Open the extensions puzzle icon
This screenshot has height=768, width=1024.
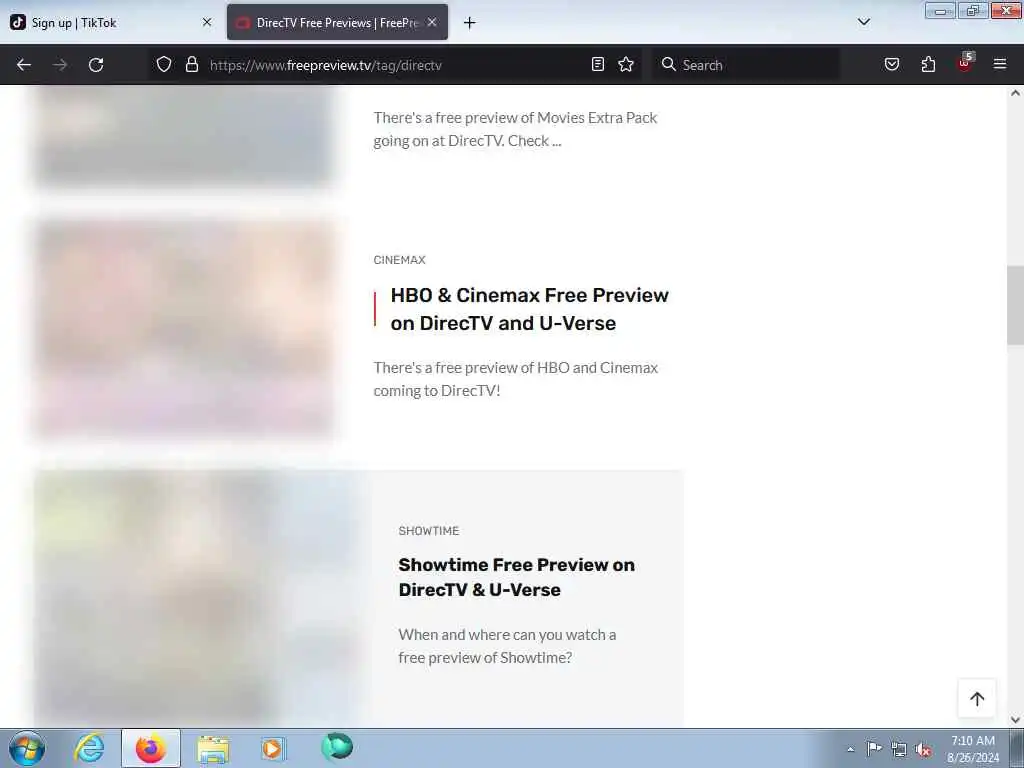point(928,64)
